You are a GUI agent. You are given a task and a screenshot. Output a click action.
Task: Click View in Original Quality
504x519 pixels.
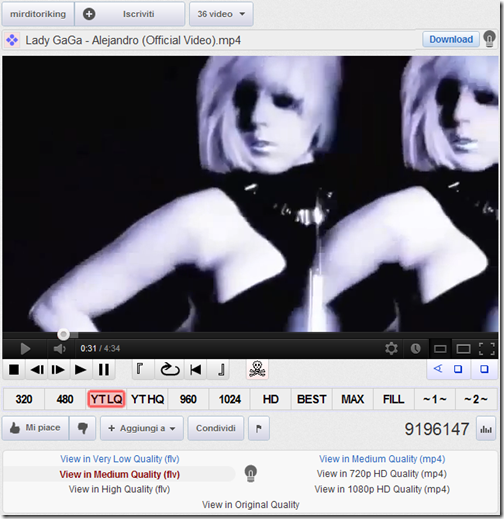pos(251,505)
